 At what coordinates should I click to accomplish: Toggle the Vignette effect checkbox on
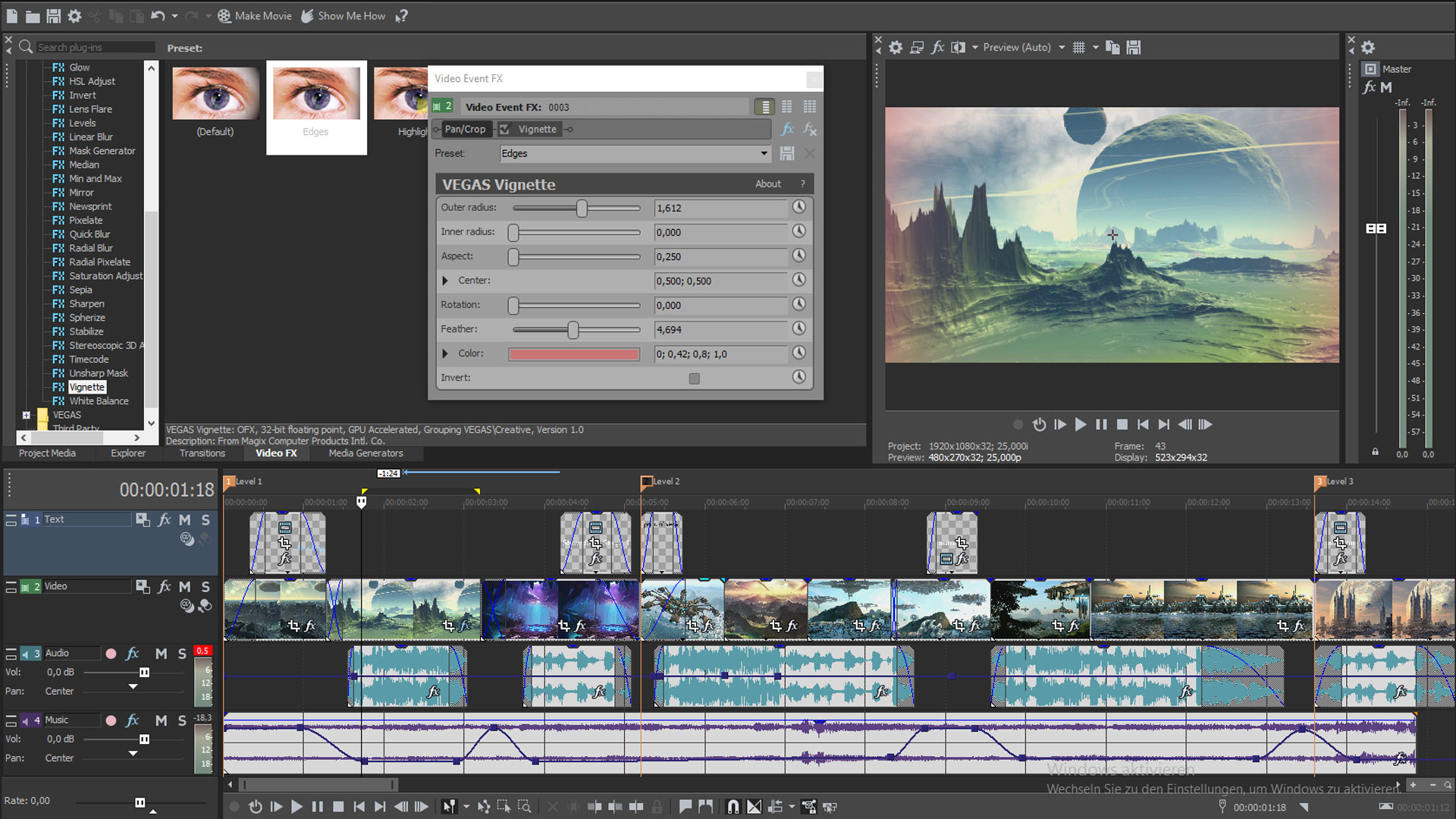click(506, 128)
